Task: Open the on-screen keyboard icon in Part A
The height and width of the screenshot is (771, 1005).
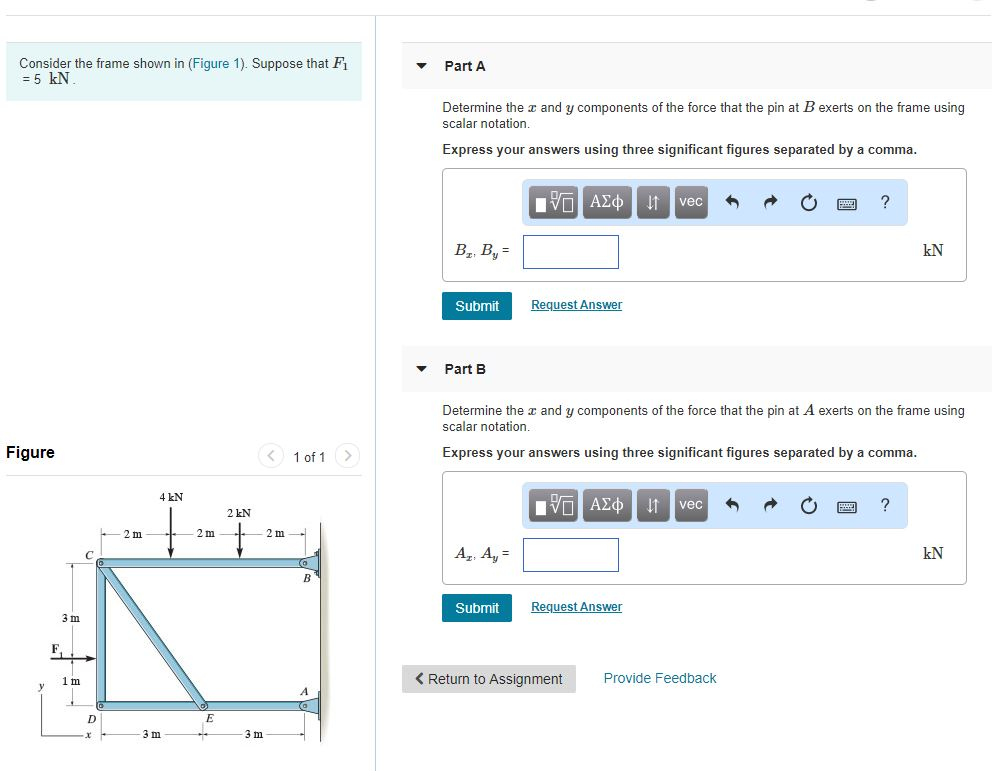Action: click(x=848, y=202)
